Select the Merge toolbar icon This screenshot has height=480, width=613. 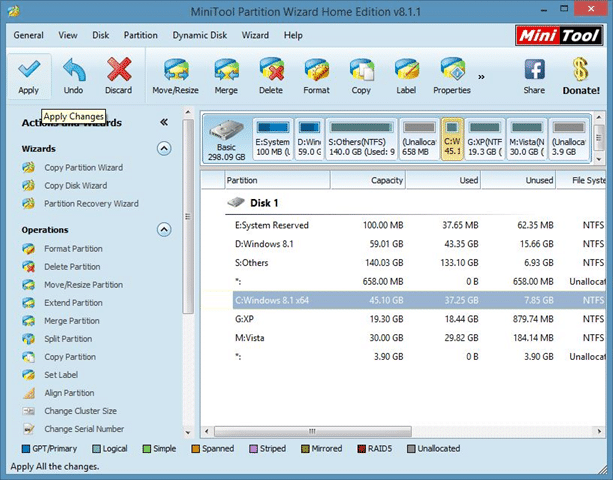point(226,70)
